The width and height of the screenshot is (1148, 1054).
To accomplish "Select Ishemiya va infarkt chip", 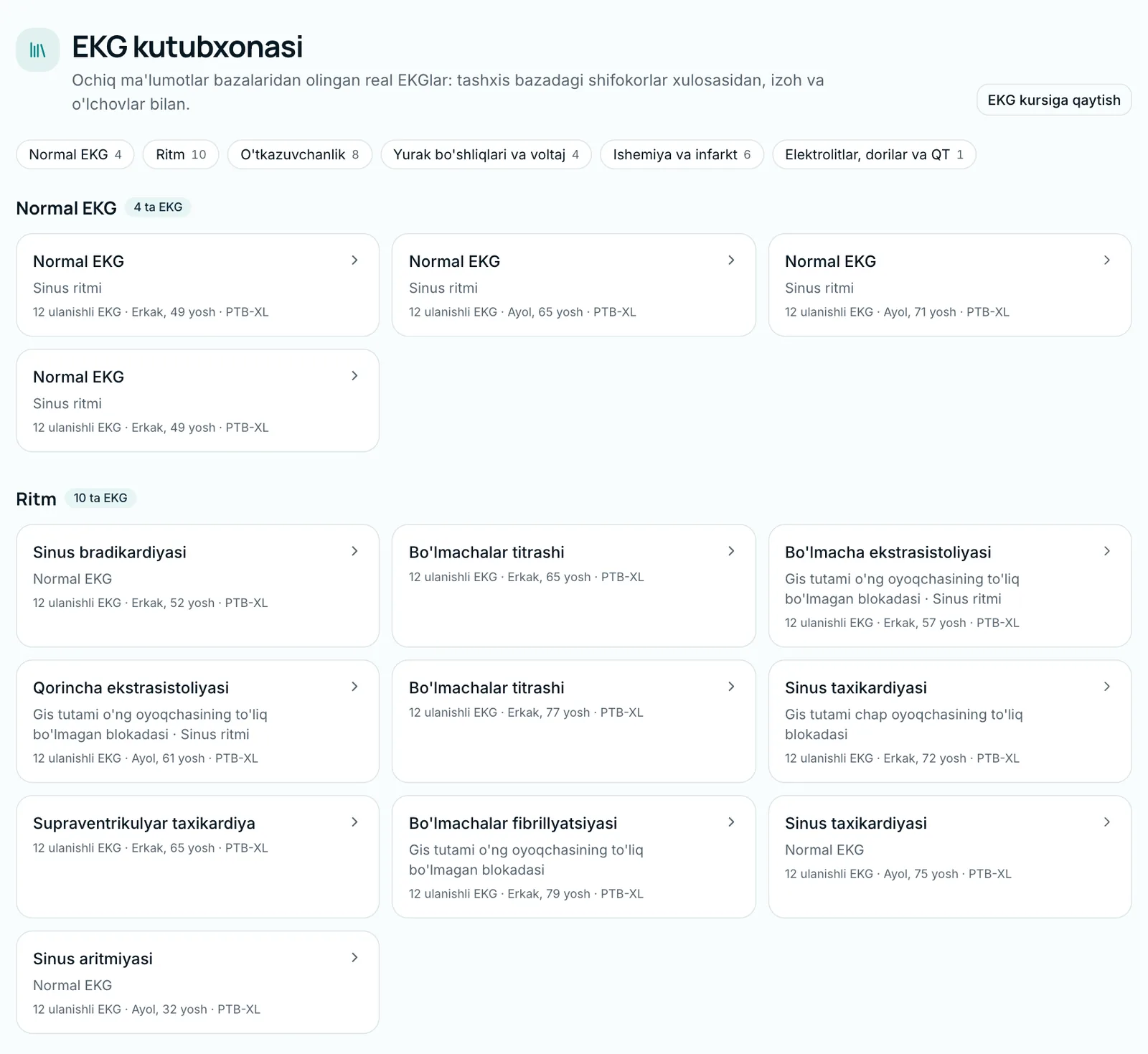I will pyautogui.click(x=682, y=154).
